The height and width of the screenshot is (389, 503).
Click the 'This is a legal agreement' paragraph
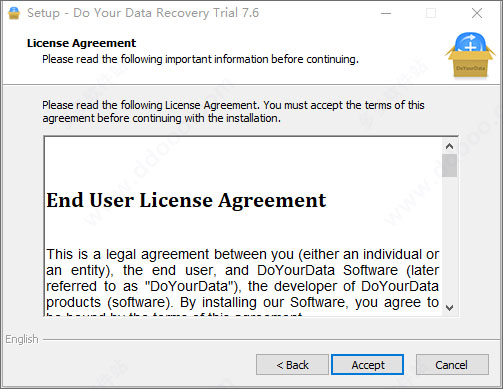click(x=242, y=282)
